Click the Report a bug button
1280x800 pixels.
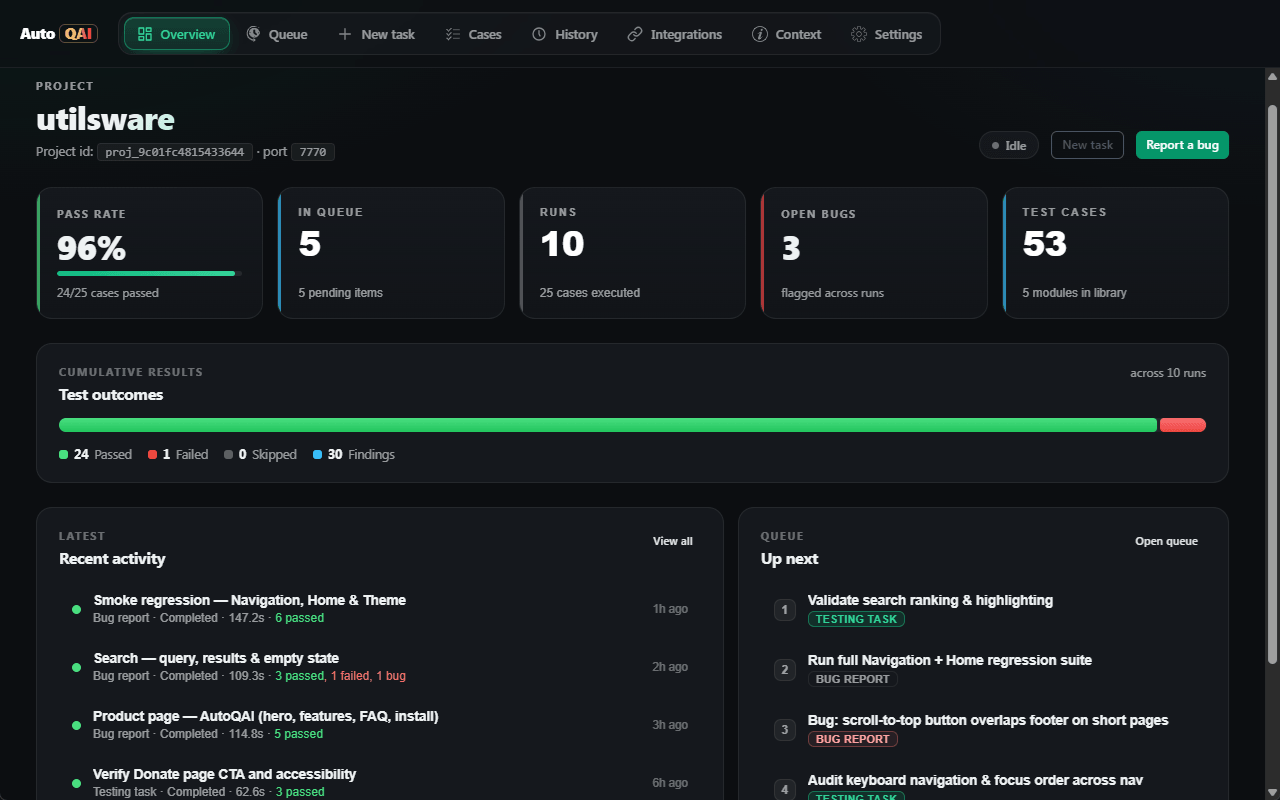pos(1182,145)
